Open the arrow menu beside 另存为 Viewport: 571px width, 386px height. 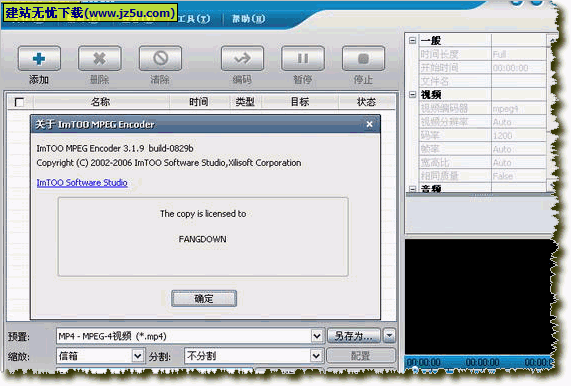pos(389,335)
